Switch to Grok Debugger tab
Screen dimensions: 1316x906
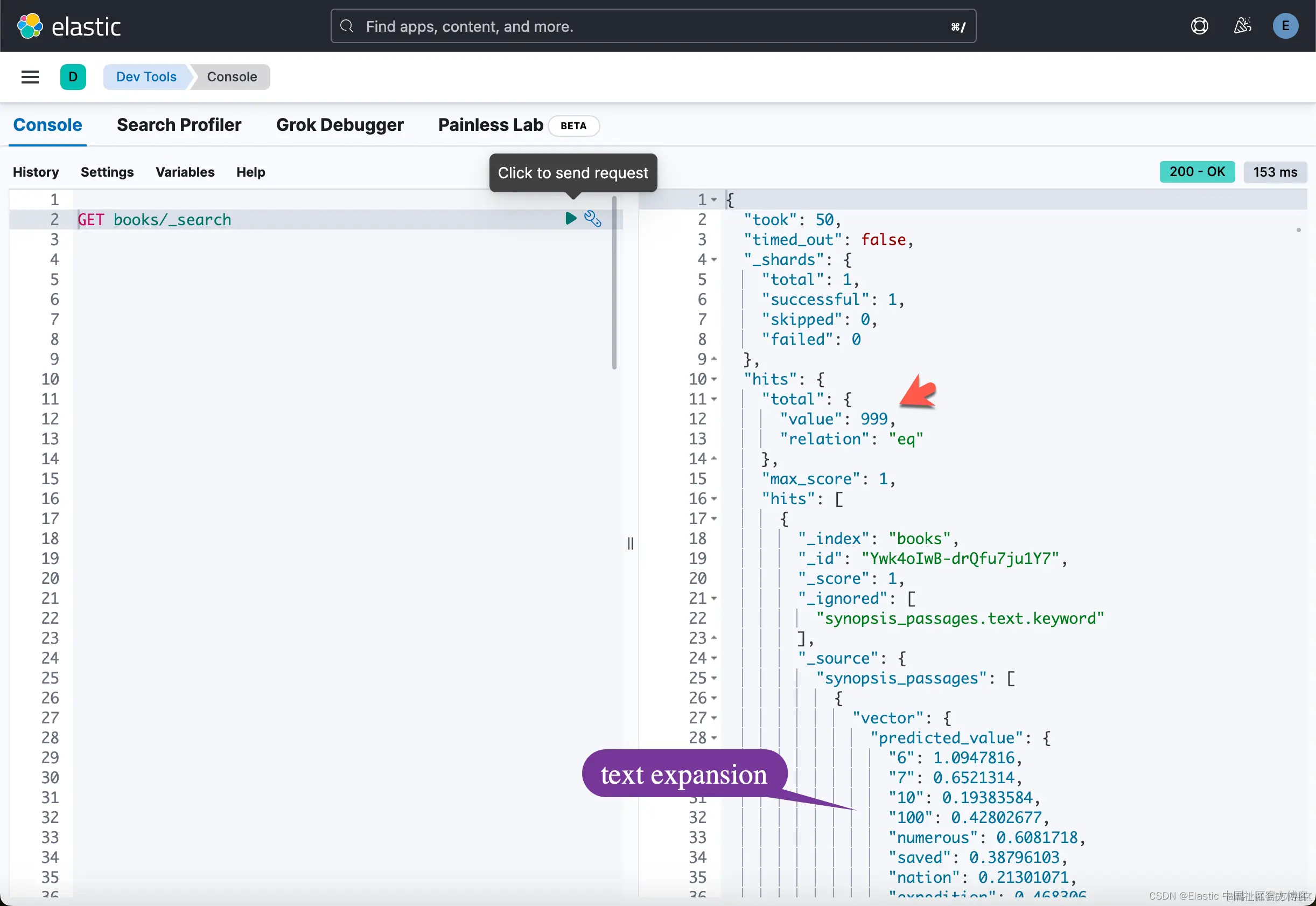(339, 125)
